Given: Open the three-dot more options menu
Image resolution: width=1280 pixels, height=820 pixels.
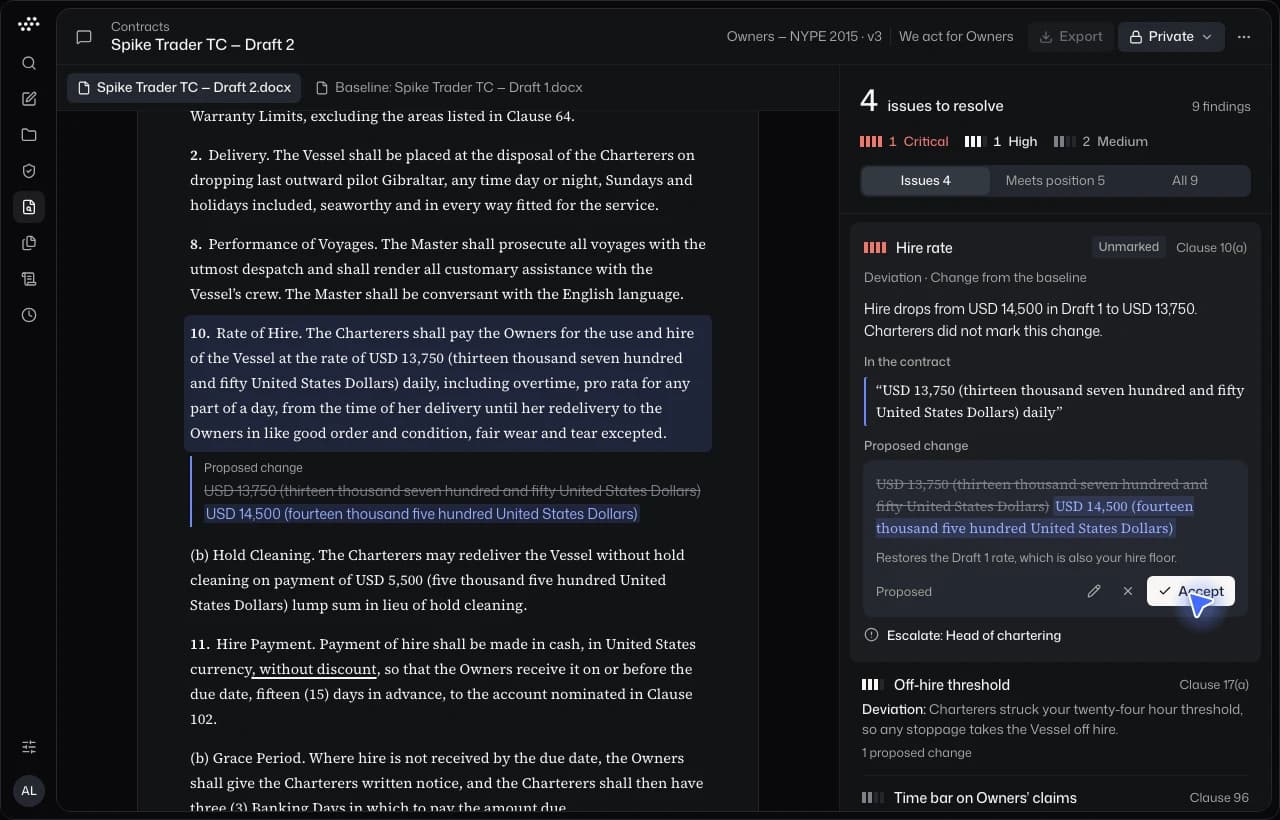Looking at the screenshot, I should tap(1244, 37).
